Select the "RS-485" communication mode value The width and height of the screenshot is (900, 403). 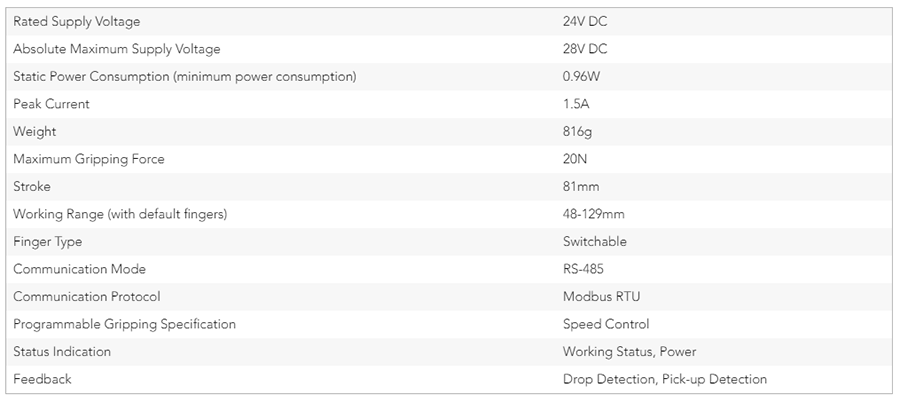pos(583,269)
